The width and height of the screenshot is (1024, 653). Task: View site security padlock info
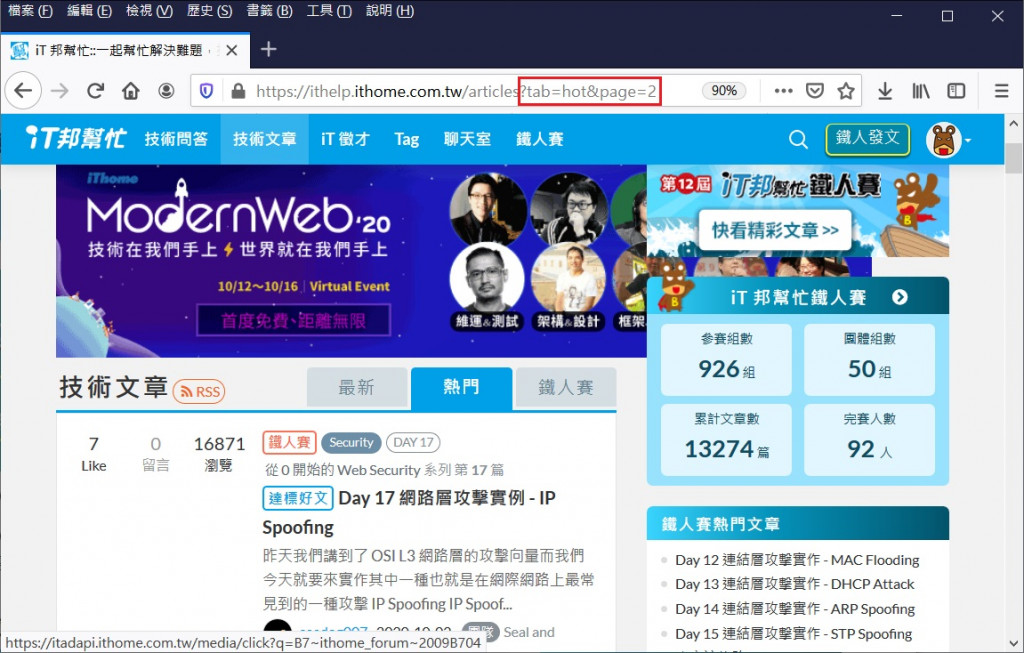[238, 91]
